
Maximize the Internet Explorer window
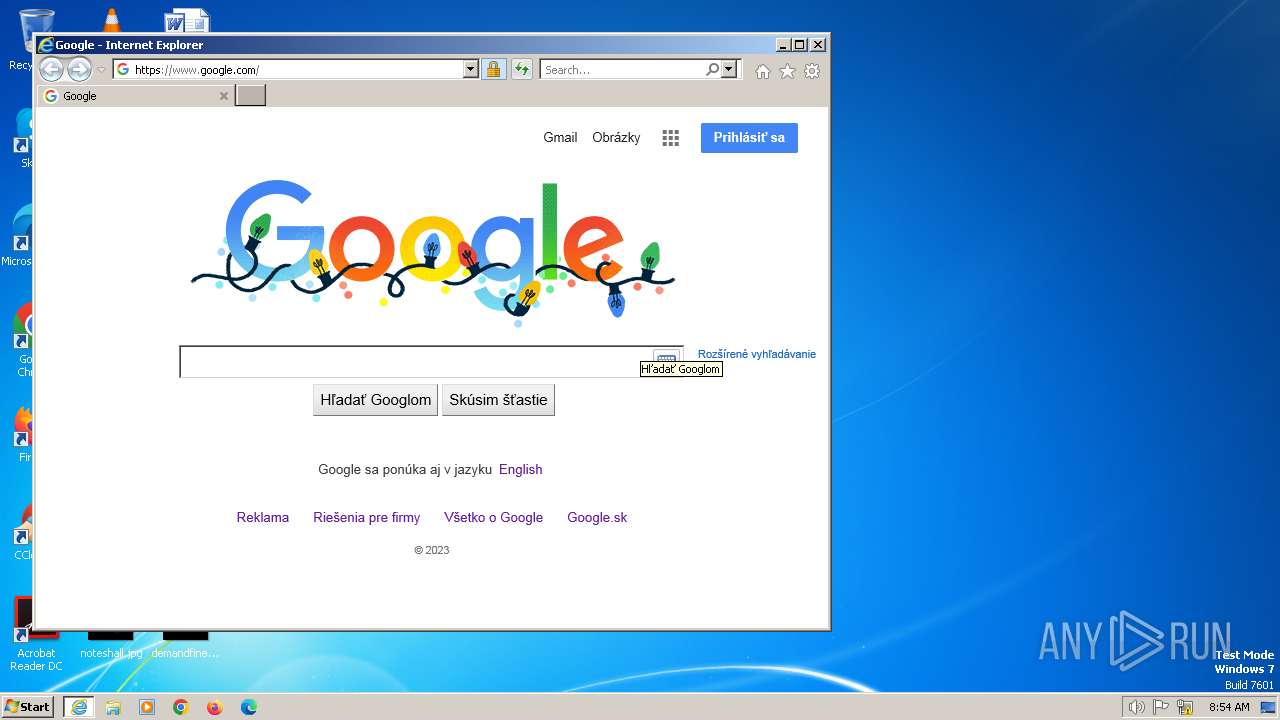coord(799,45)
